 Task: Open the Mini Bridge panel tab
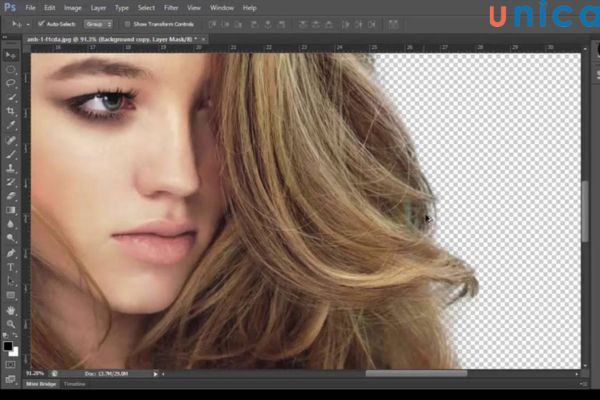pyautogui.click(x=40, y=383)
